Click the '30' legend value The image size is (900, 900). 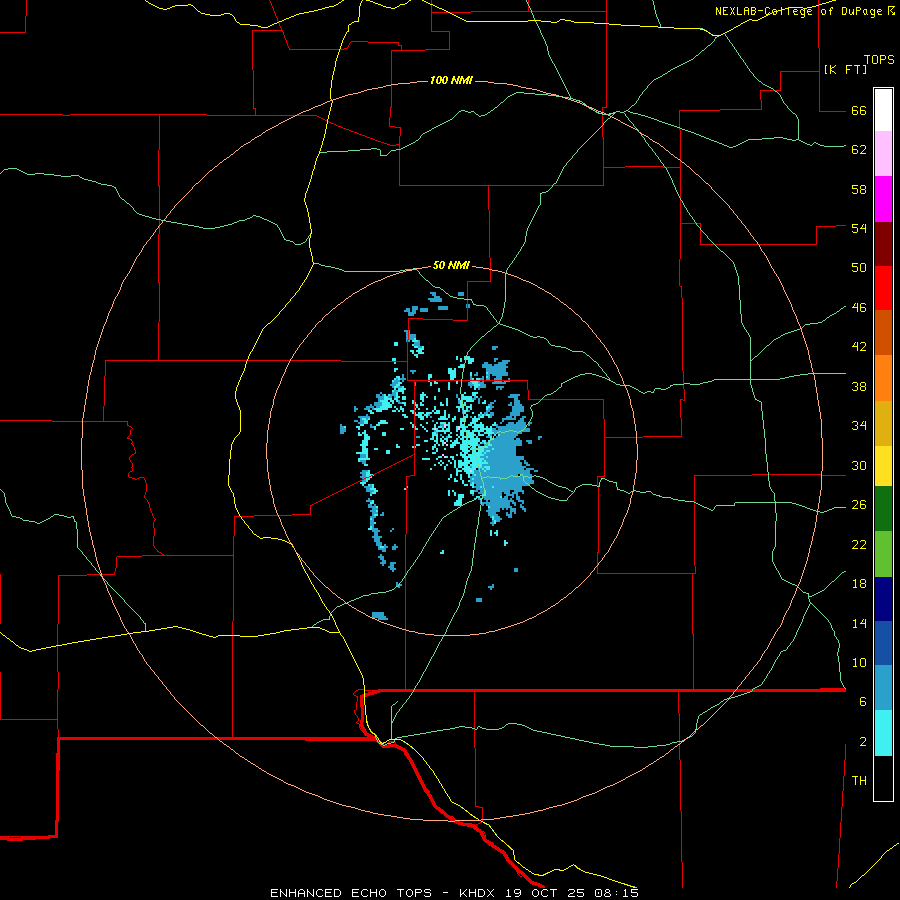pos(859,465)
